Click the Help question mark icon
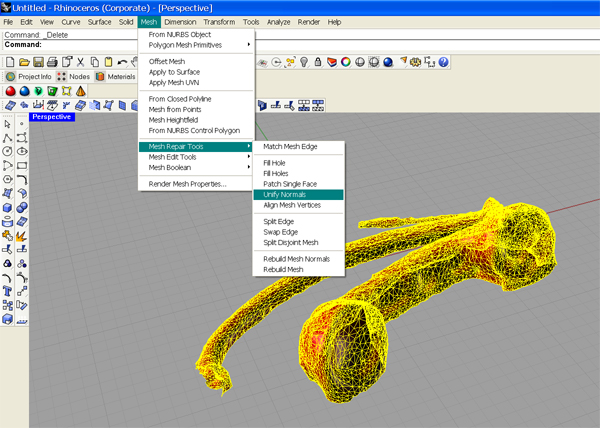Screen dimensions: 600x428 (x=443, y=62)
